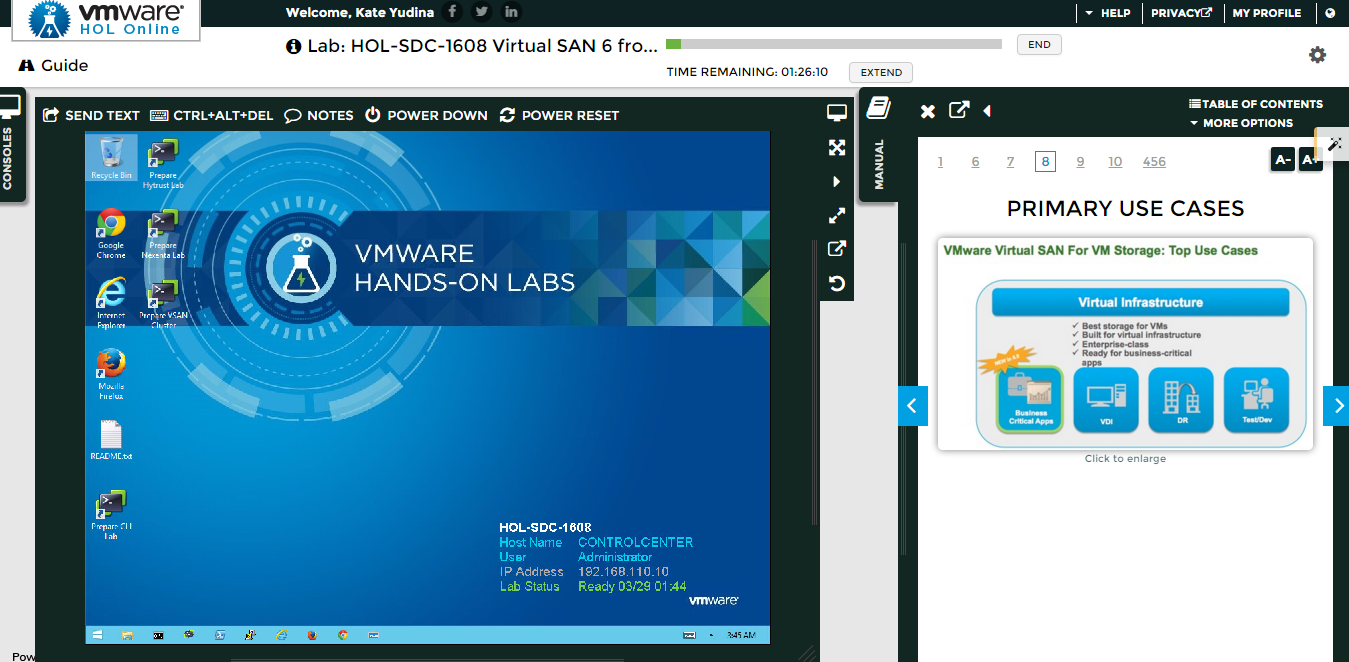This screenshot has width=1349, height=662.
Task: Go to manual page 1
Action: pos(940,162)
